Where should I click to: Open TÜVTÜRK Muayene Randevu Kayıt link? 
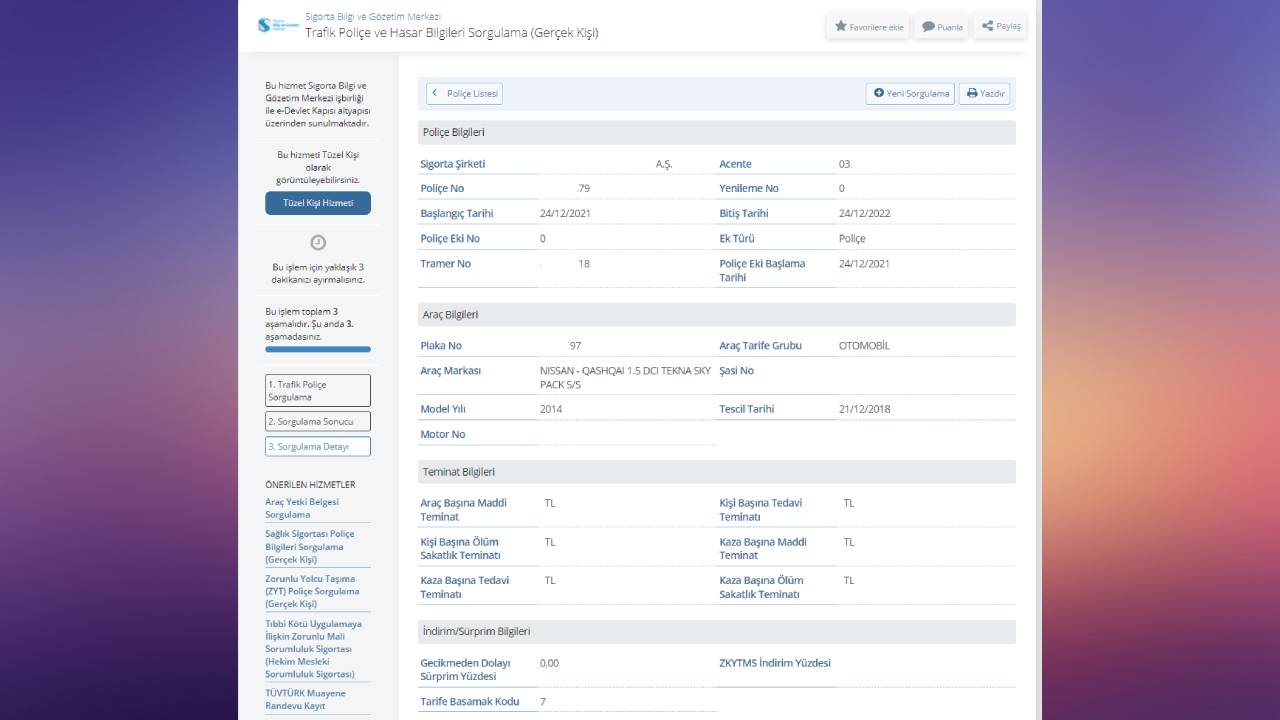[305, 699]
